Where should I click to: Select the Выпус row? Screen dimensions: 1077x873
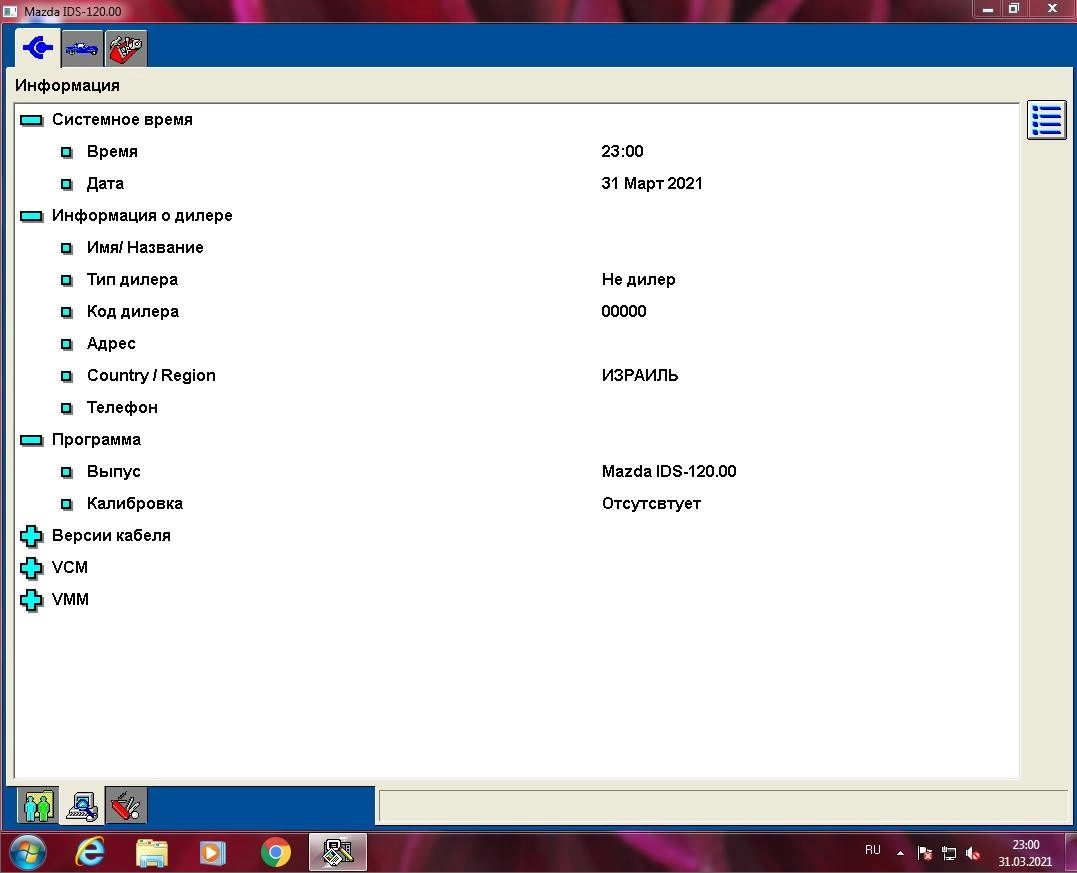(x=515, y=471)
